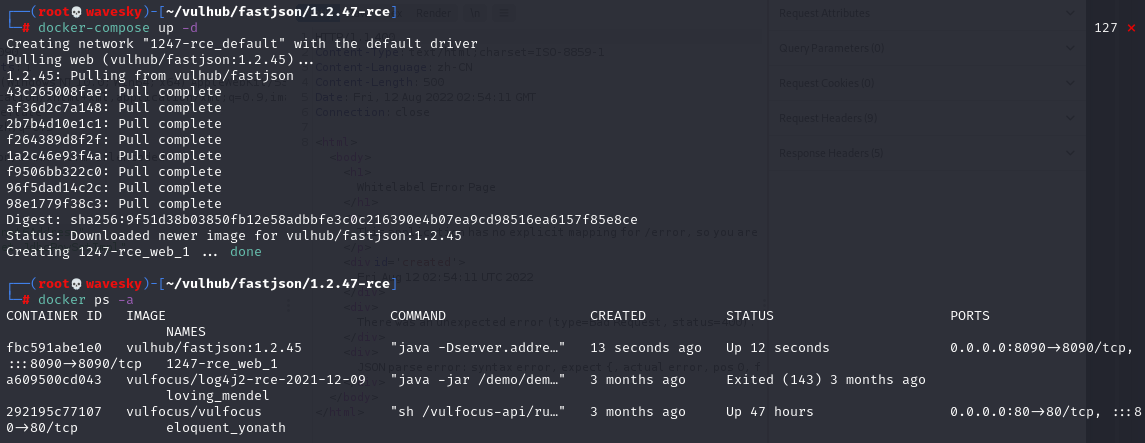Viewport: 1145px width, 443px height.
Task: Click the container ID a609500cd043
Action: point(53,380)
